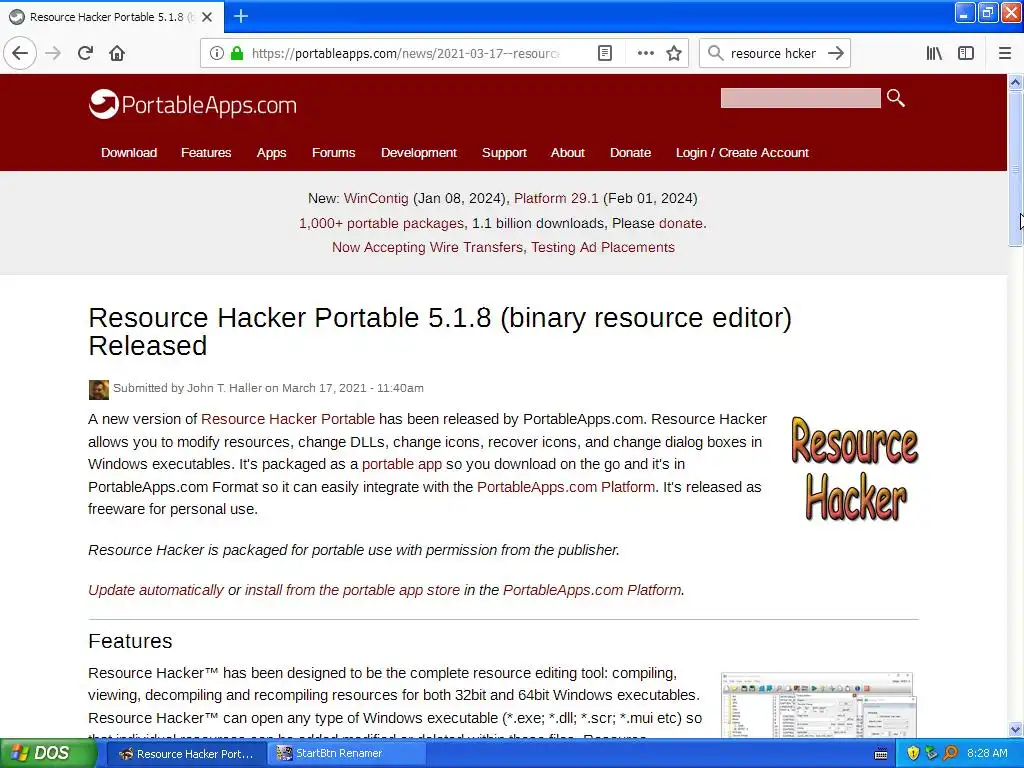
Task: Open the Development menu item
Action: 419,153
